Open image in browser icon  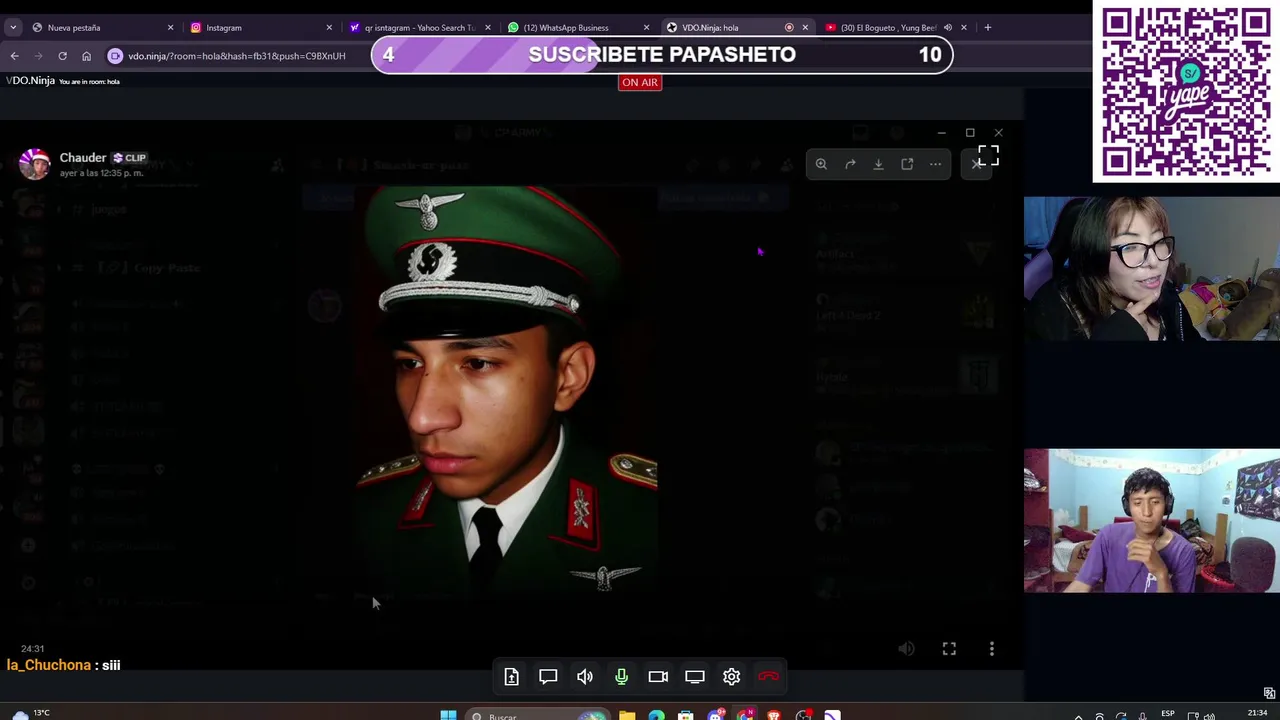click(907, 164)
